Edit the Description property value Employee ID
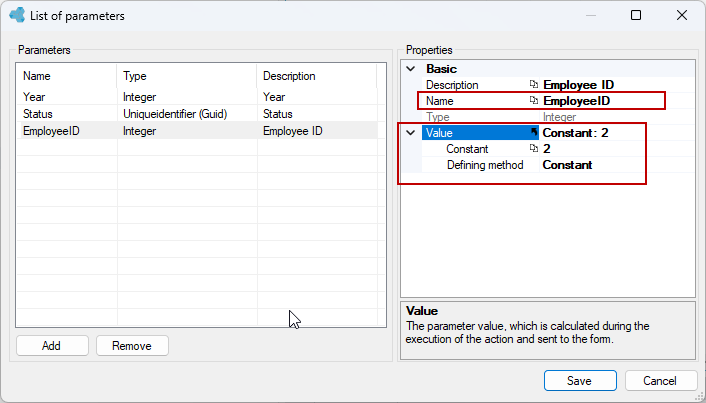706x403 pixels. point(617,85)
